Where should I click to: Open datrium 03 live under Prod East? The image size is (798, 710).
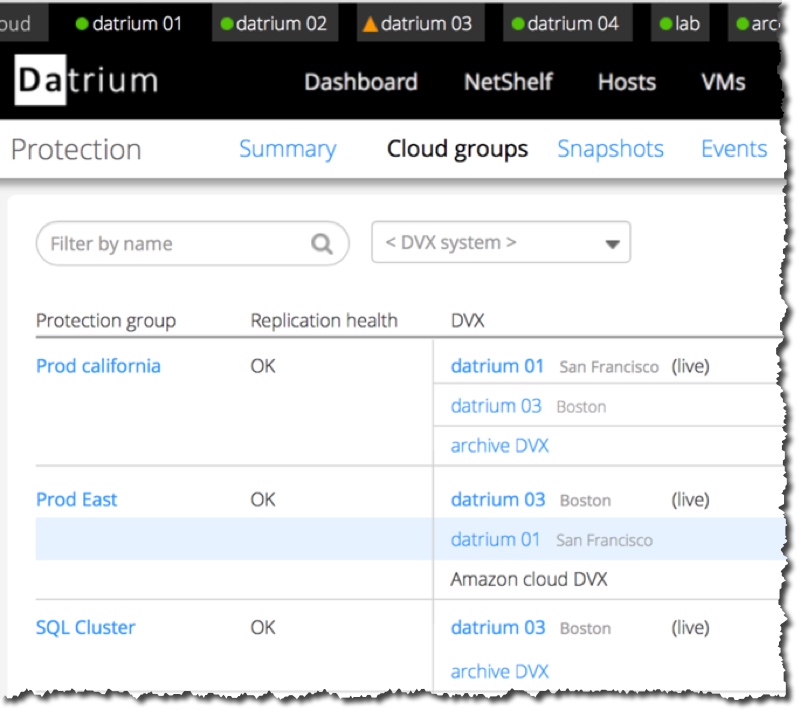(x=498, y=499)
